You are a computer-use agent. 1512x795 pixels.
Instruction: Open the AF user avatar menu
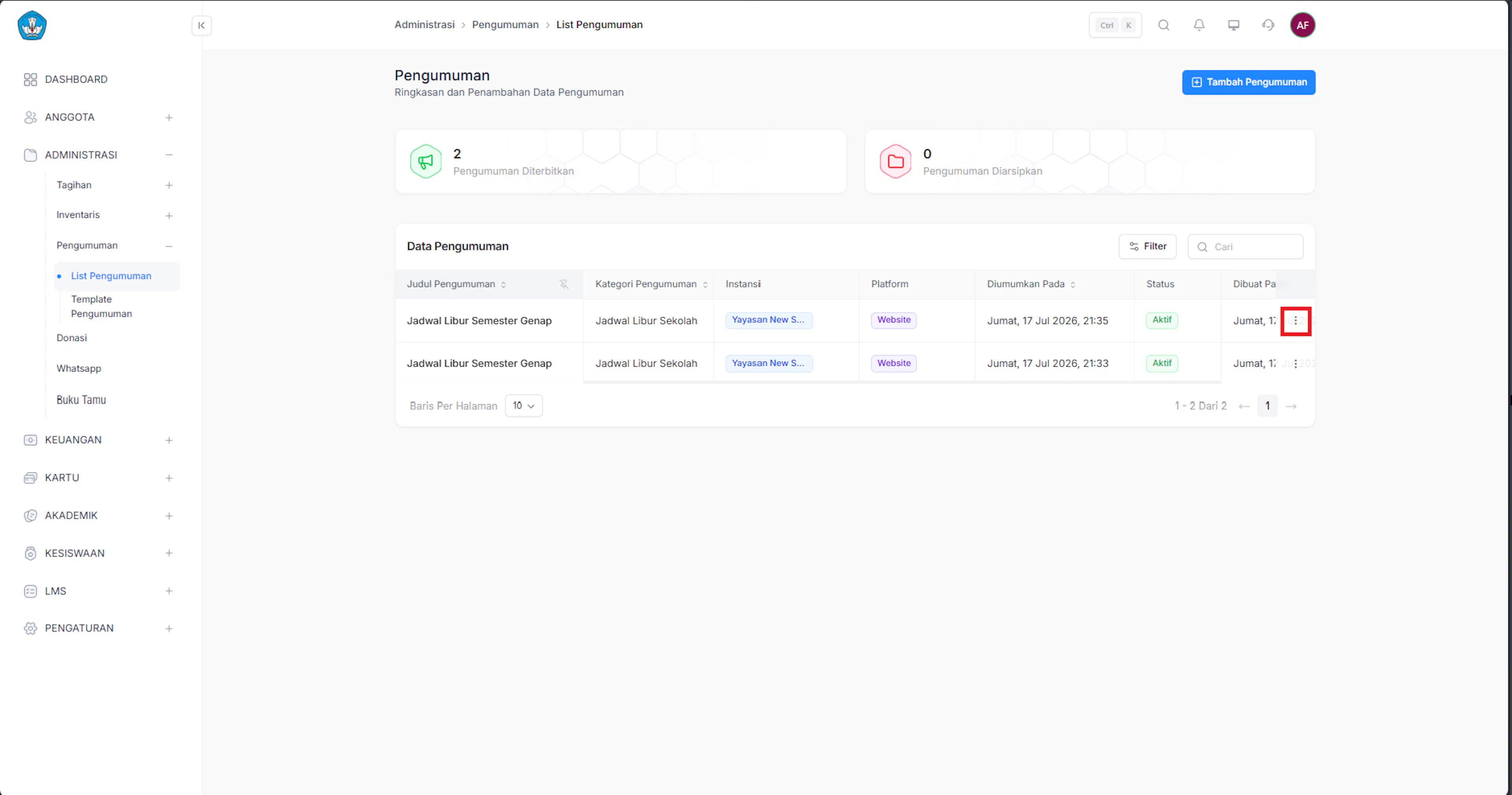[x=1302, y=25]
